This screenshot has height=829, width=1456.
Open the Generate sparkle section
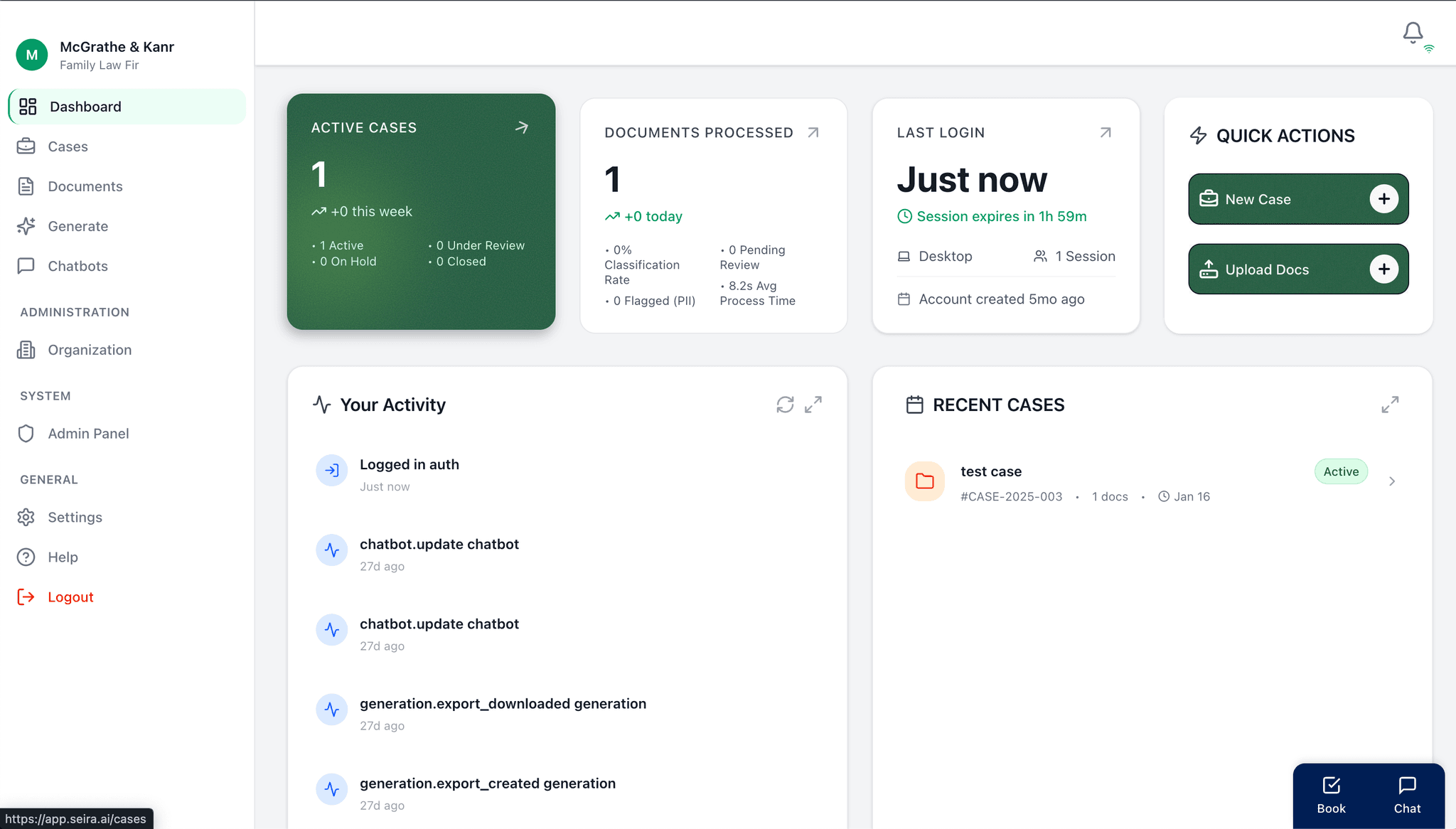(x=77, y=226)
